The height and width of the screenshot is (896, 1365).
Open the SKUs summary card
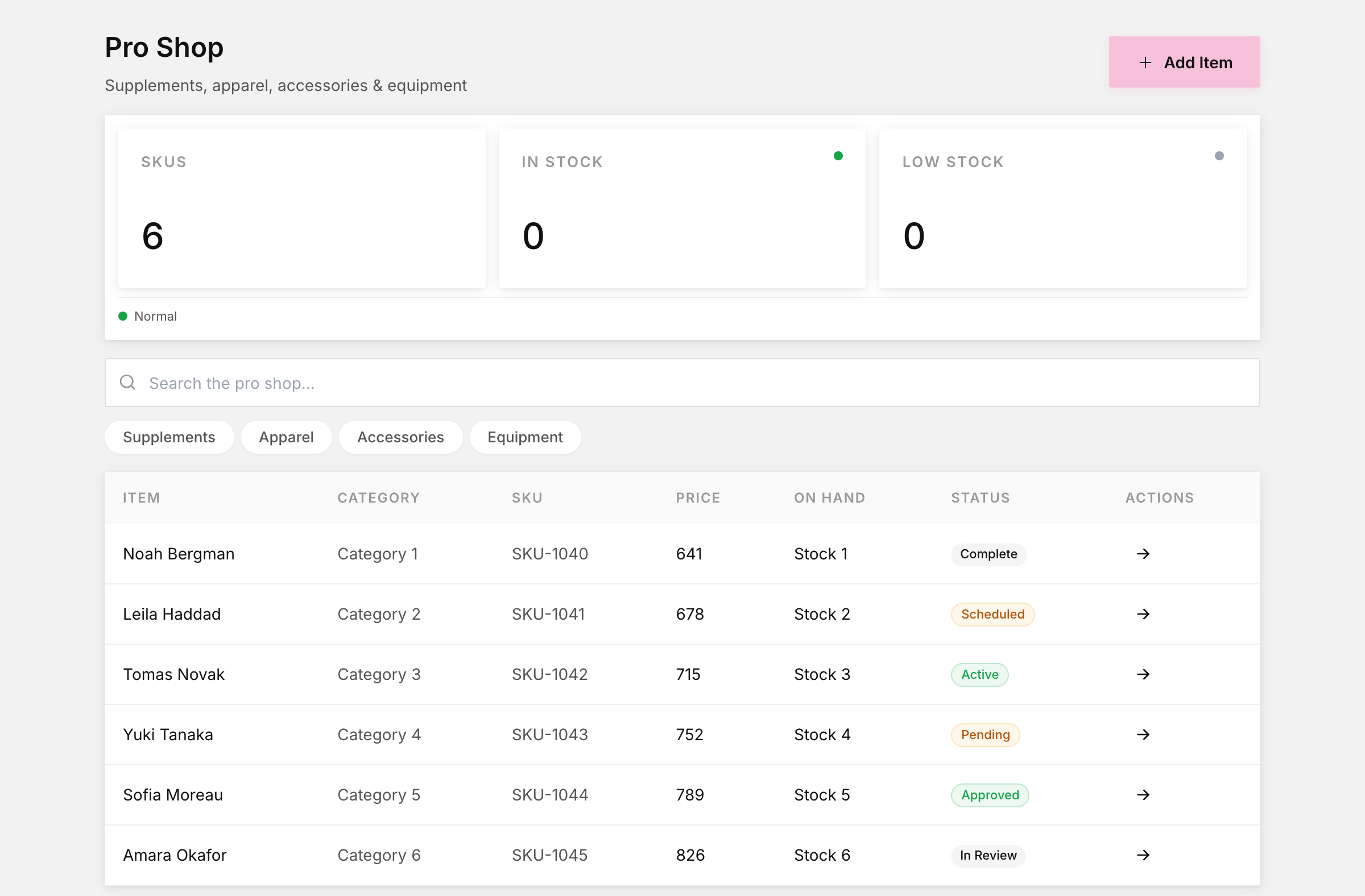click(x=301, y=208)
